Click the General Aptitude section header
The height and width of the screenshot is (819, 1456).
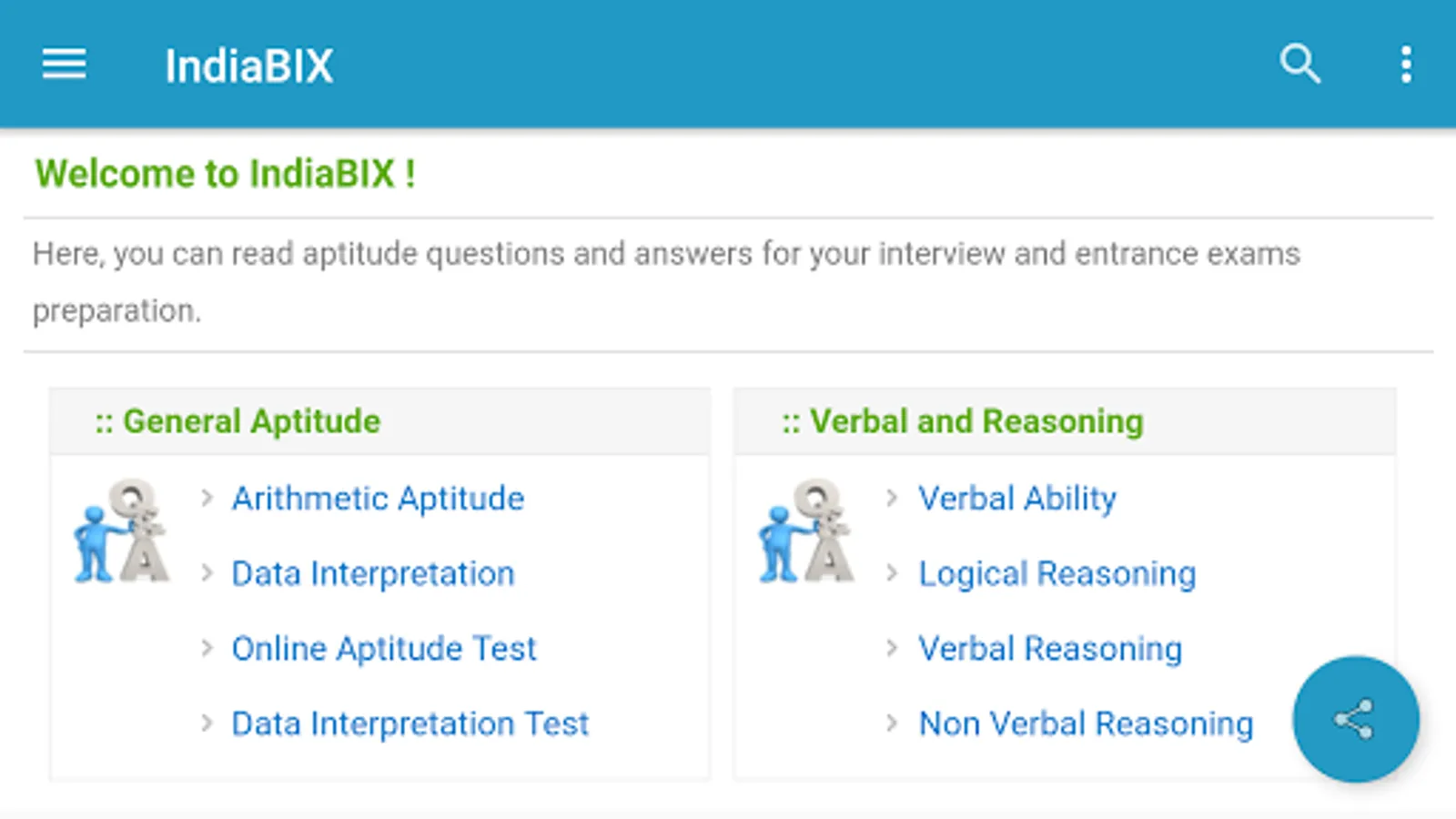[251, 421]
